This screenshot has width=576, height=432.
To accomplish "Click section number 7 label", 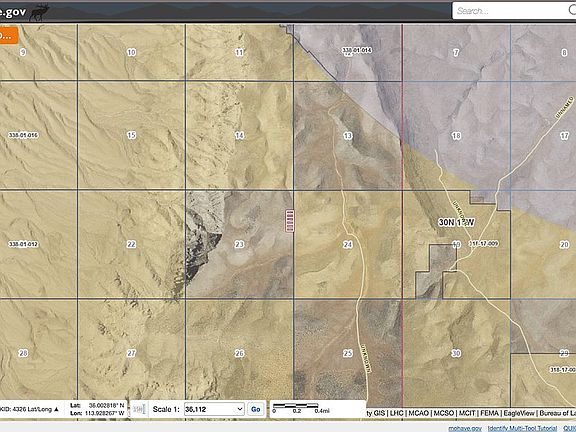I will pyautogui.click(x=456, y=53).
